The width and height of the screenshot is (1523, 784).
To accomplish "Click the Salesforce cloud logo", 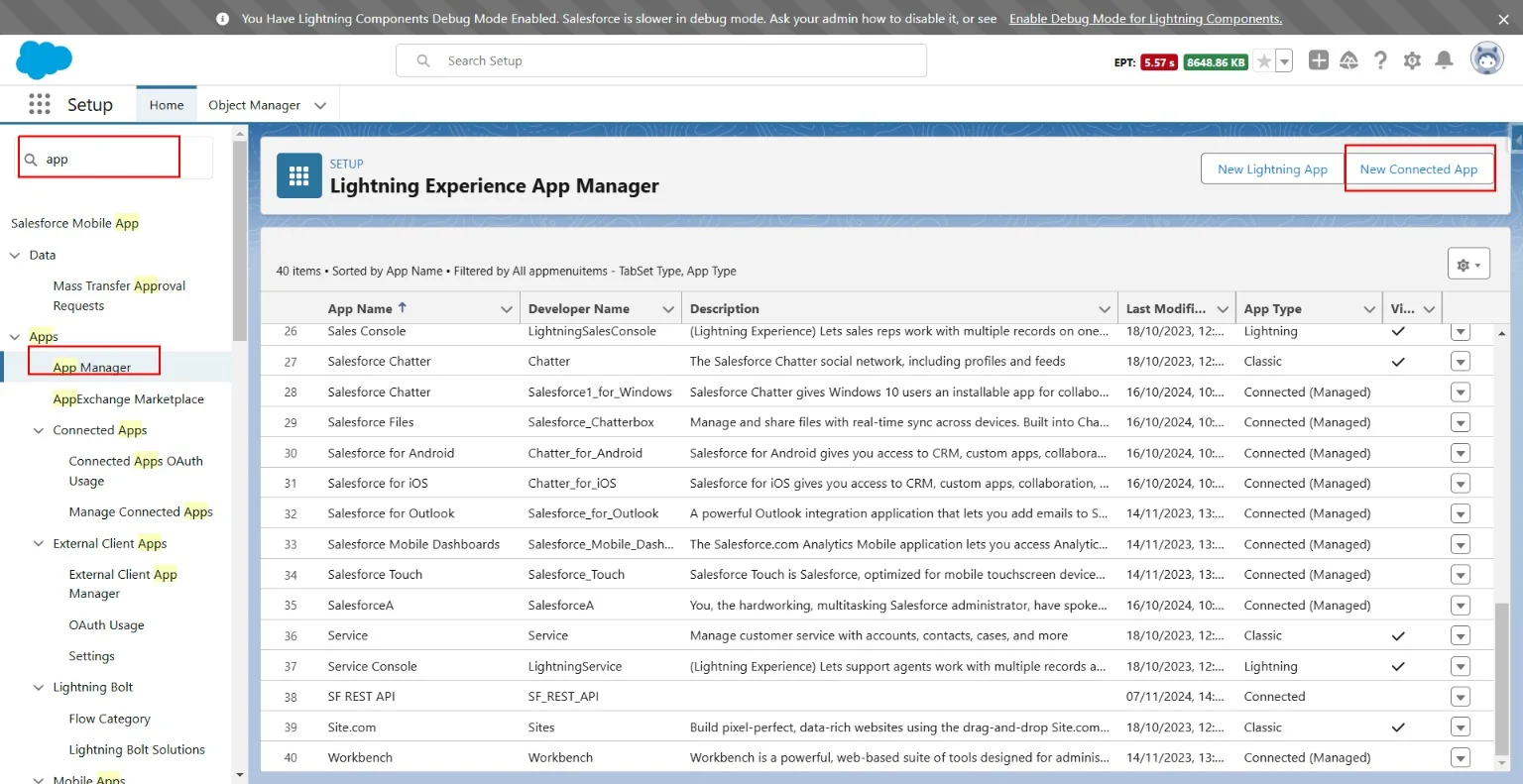I will coord(44,60).
